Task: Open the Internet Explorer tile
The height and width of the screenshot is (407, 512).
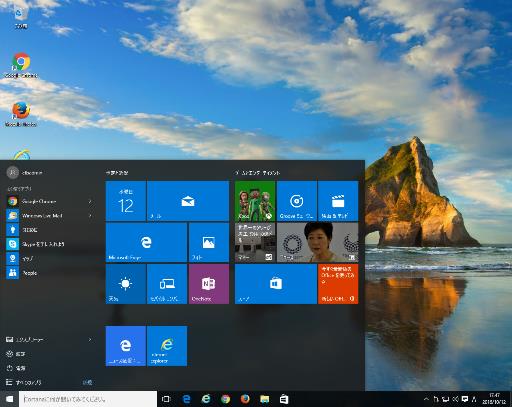Action: coord(167,346)
